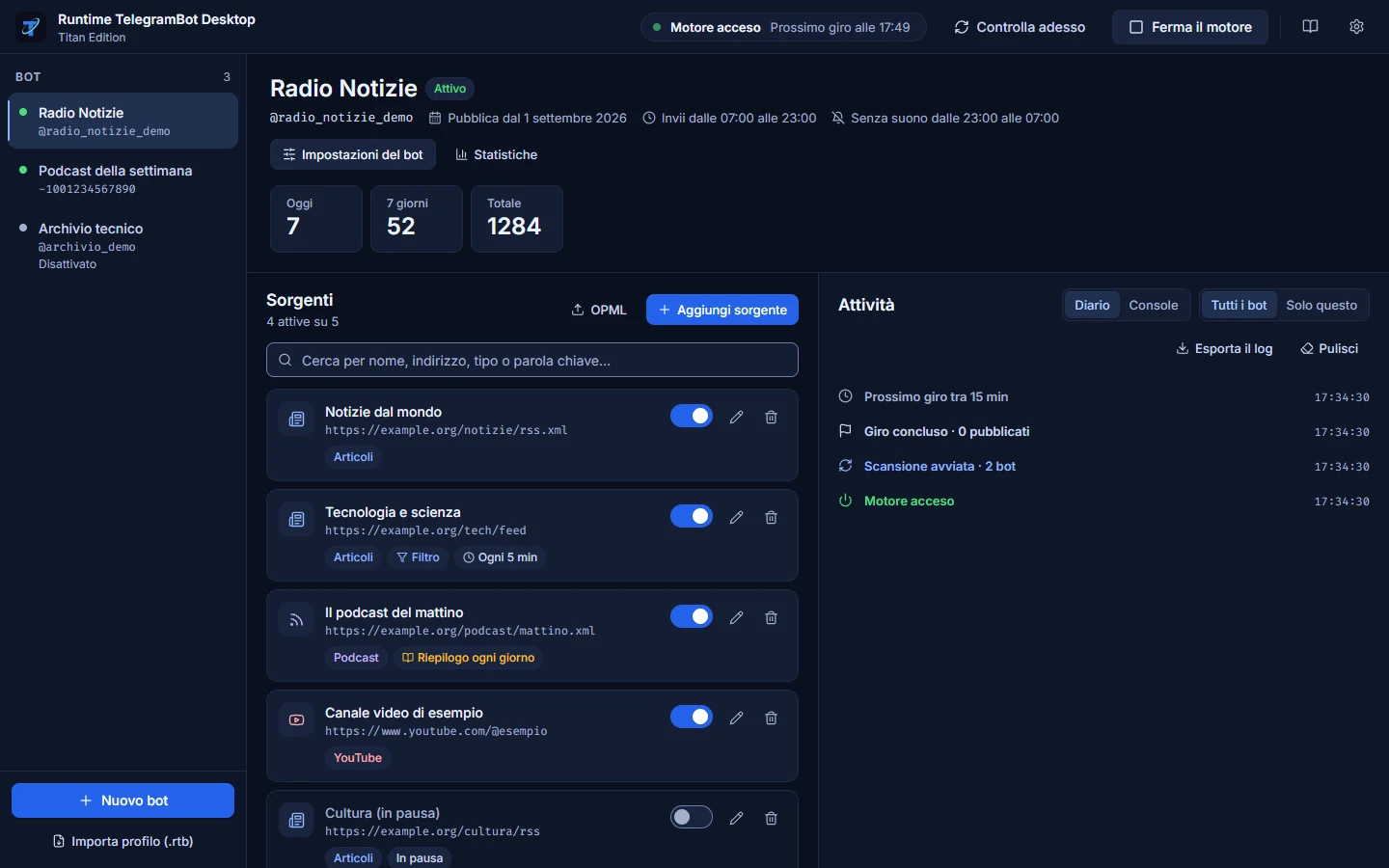Focus the source search field
Screen dimensions: 1389x868
point(532,360)
